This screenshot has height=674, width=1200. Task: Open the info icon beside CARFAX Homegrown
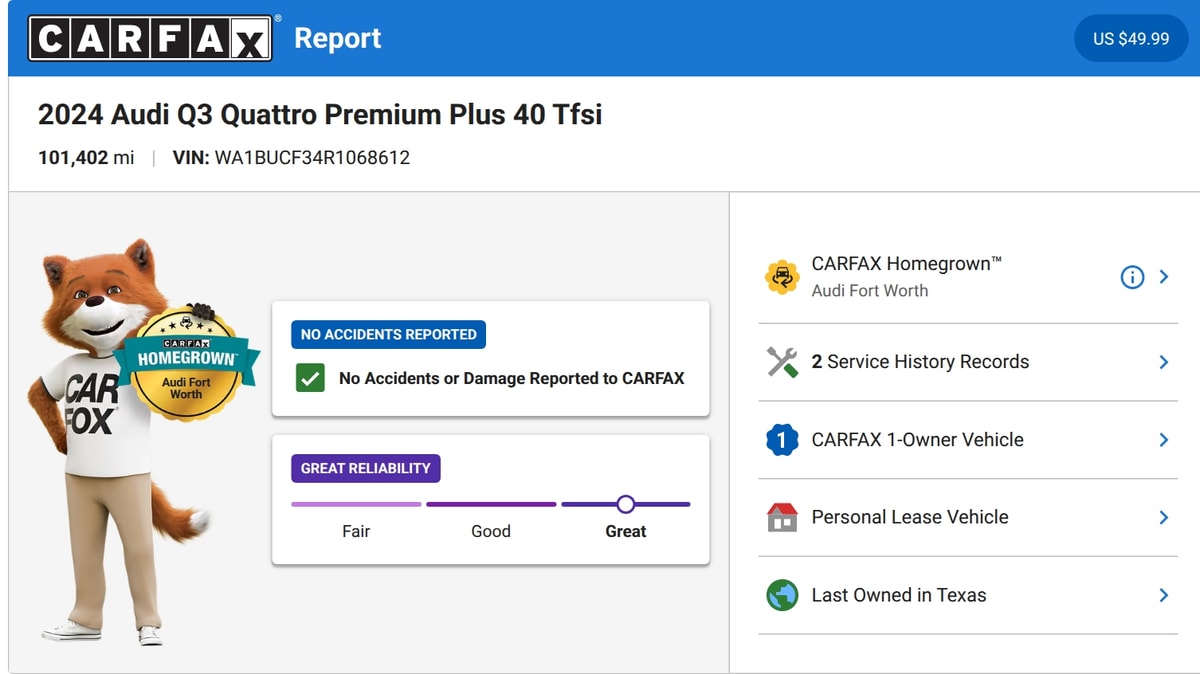coord(1132,277)
